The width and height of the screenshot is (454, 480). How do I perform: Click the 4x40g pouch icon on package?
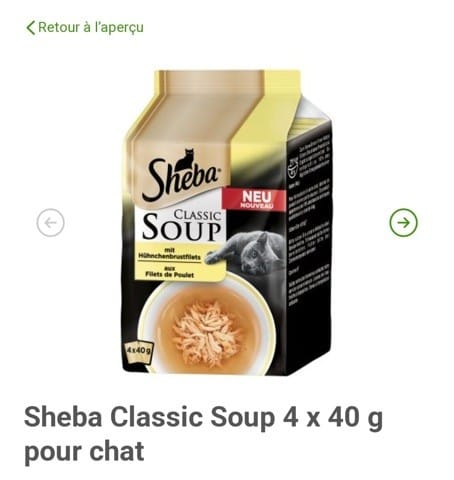pyautogui.click(x=139, y=353)
